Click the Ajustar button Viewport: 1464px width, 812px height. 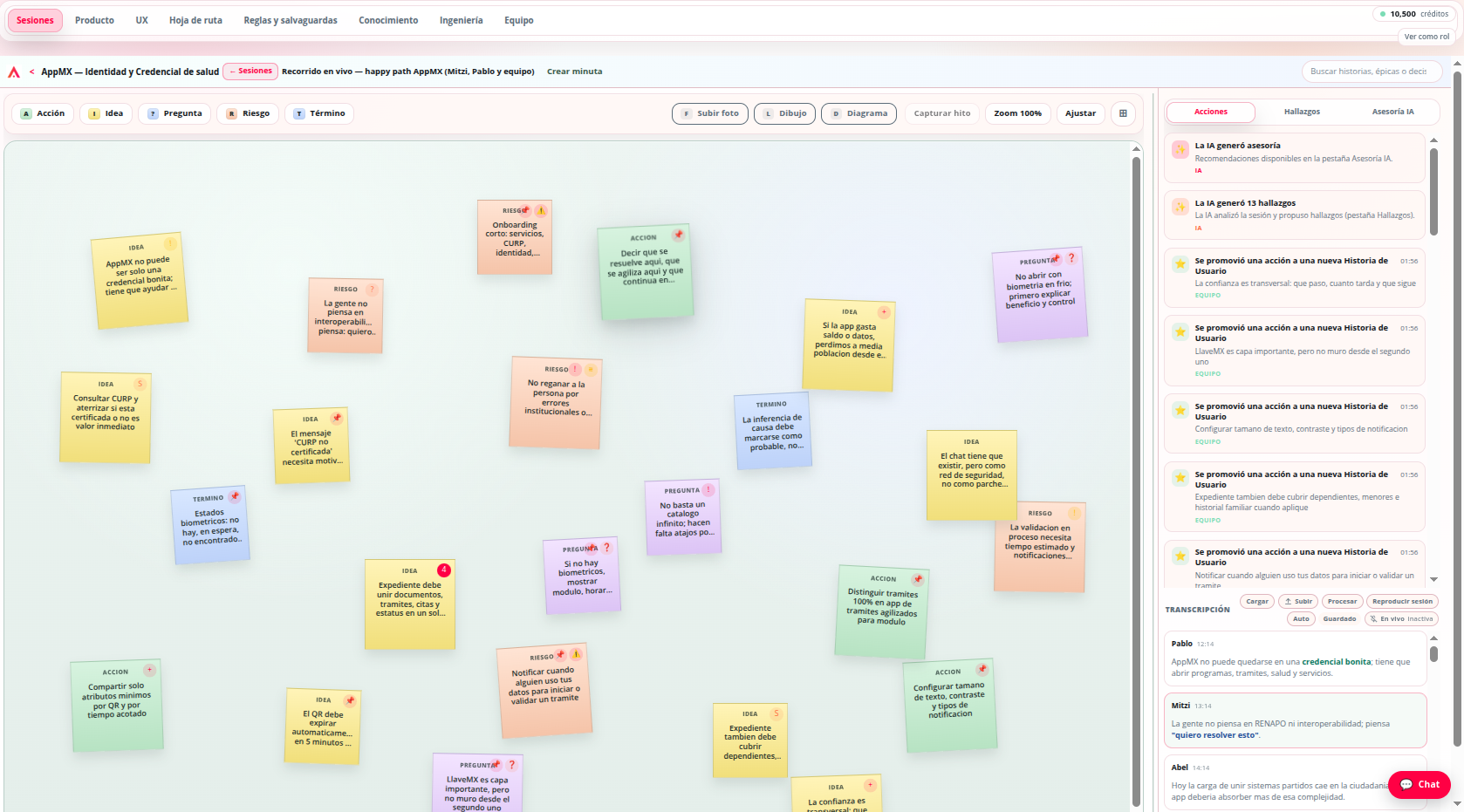click(x=1080, y=113)
